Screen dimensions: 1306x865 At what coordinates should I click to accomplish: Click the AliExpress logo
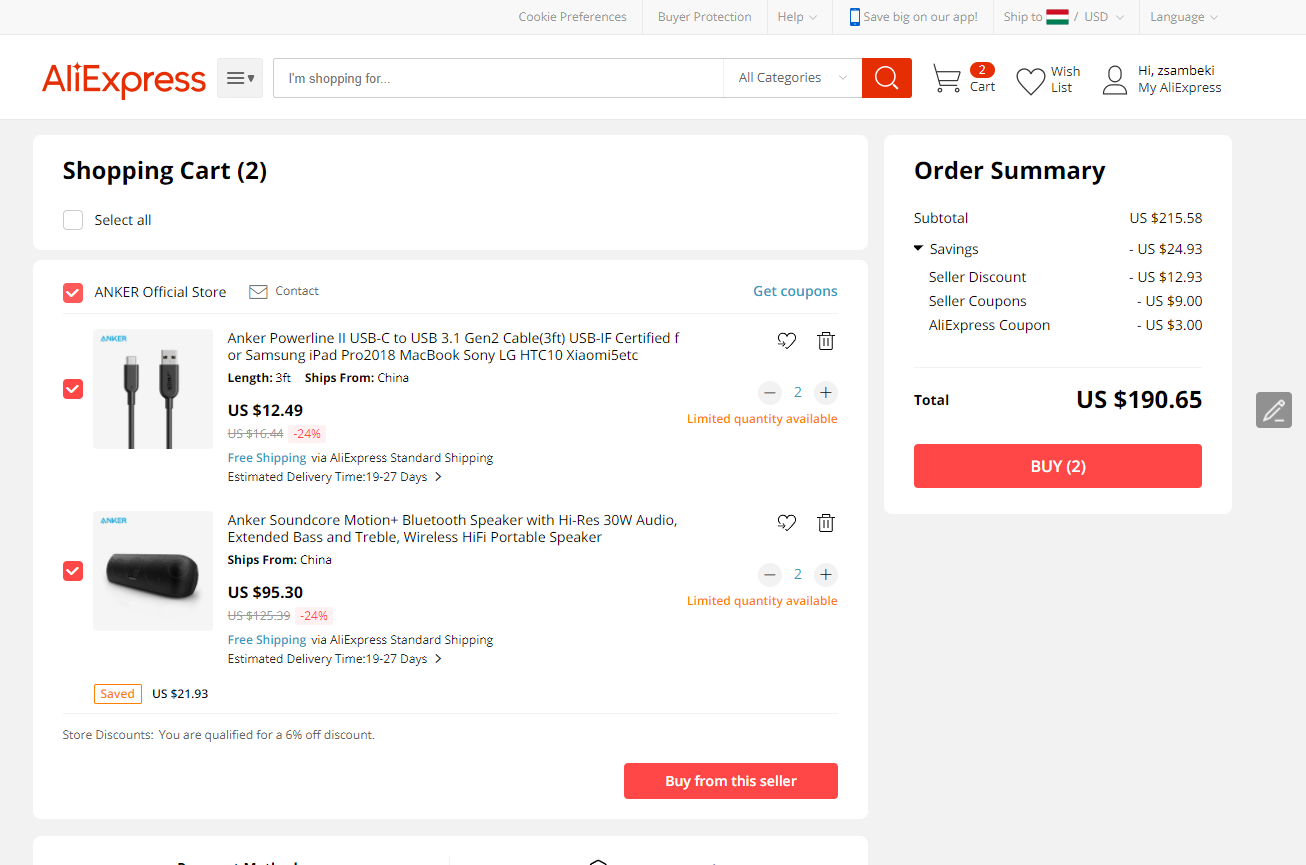point(124,79)
